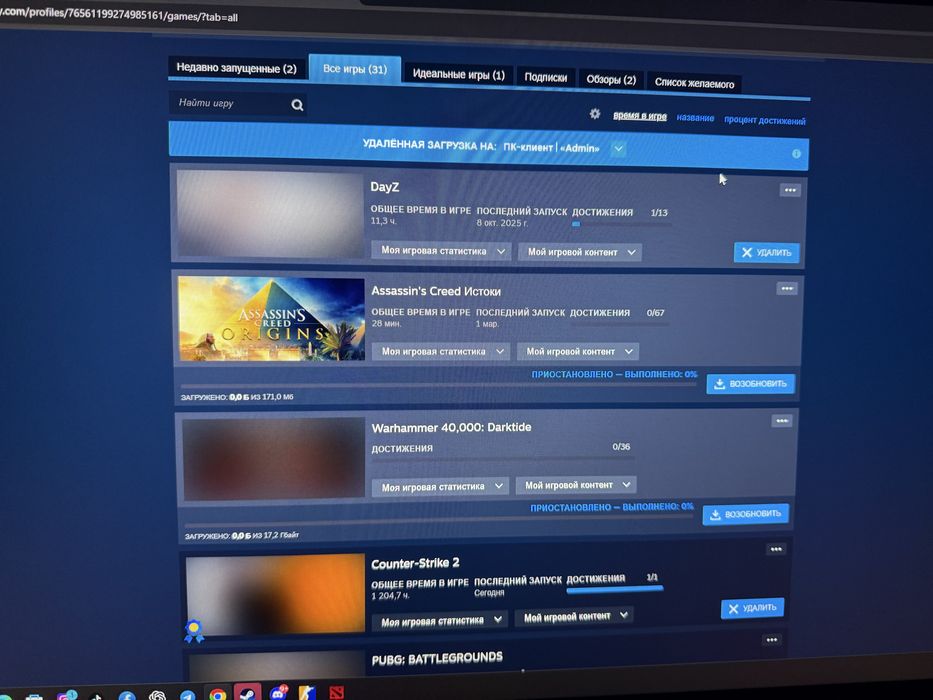The width and height of the screenshot is (933, 700).
Task: Open the three-dot menu for DayZ
Action: pos(790,190)
